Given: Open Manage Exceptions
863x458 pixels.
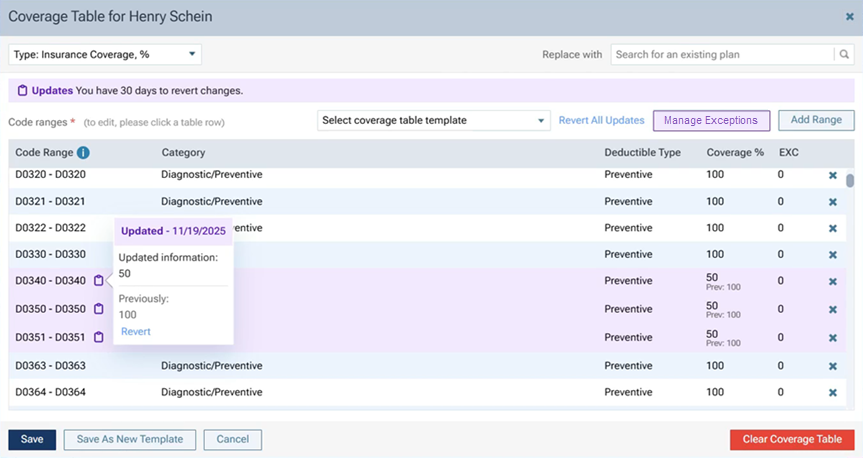Looking at the screenshot, I should 711,121.
